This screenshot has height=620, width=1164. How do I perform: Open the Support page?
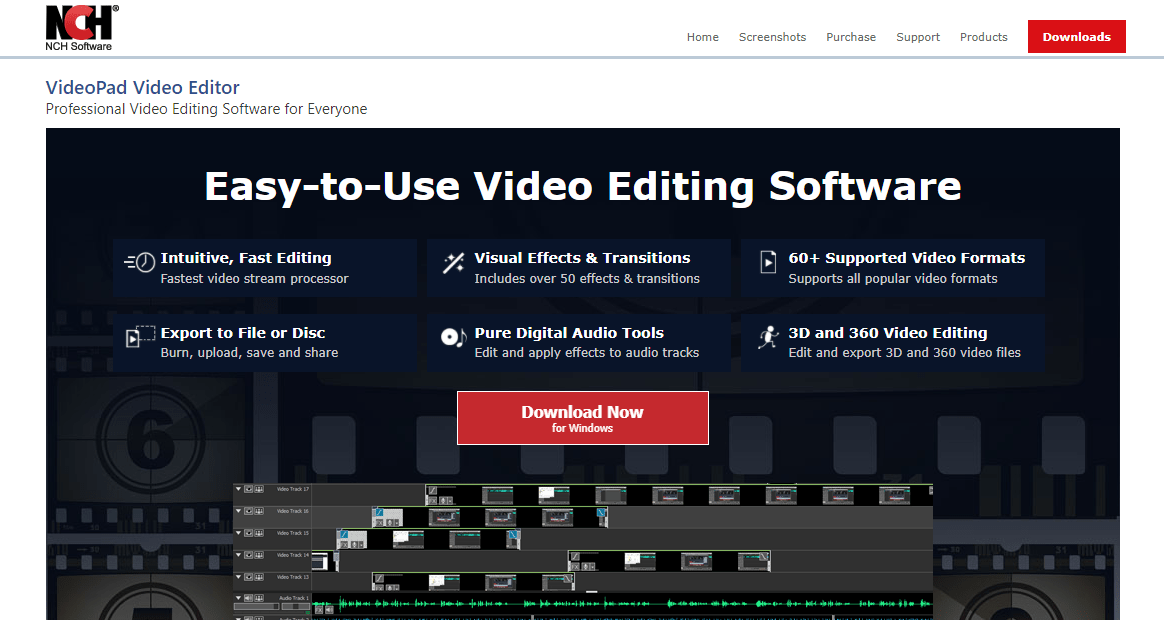pos(918,37)
